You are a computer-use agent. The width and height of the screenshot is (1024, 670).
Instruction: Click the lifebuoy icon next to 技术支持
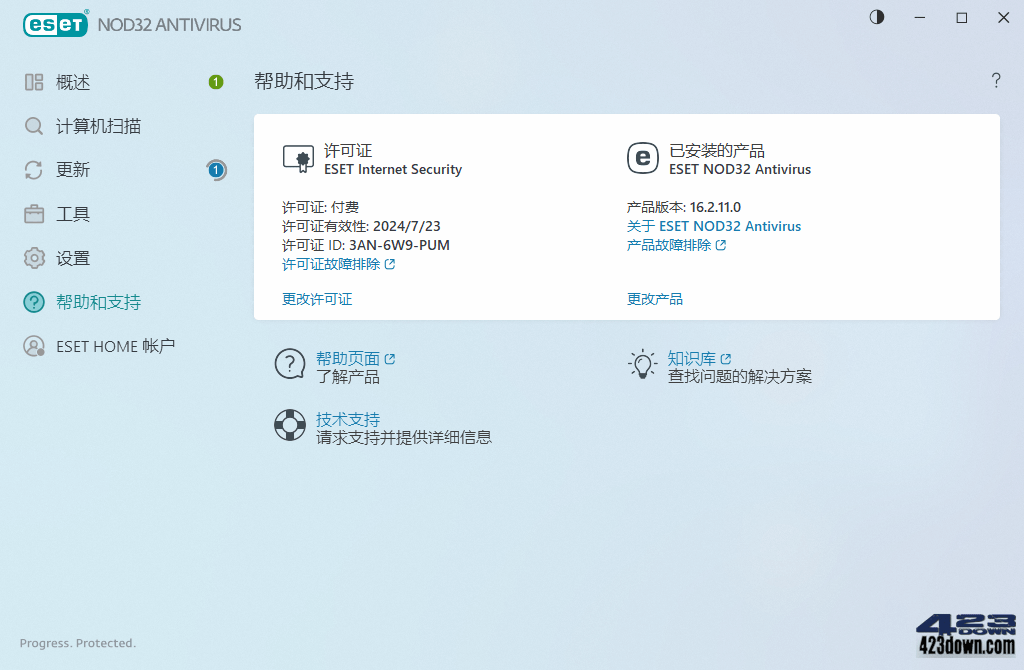pyautogui.click(x=289, y=425)
